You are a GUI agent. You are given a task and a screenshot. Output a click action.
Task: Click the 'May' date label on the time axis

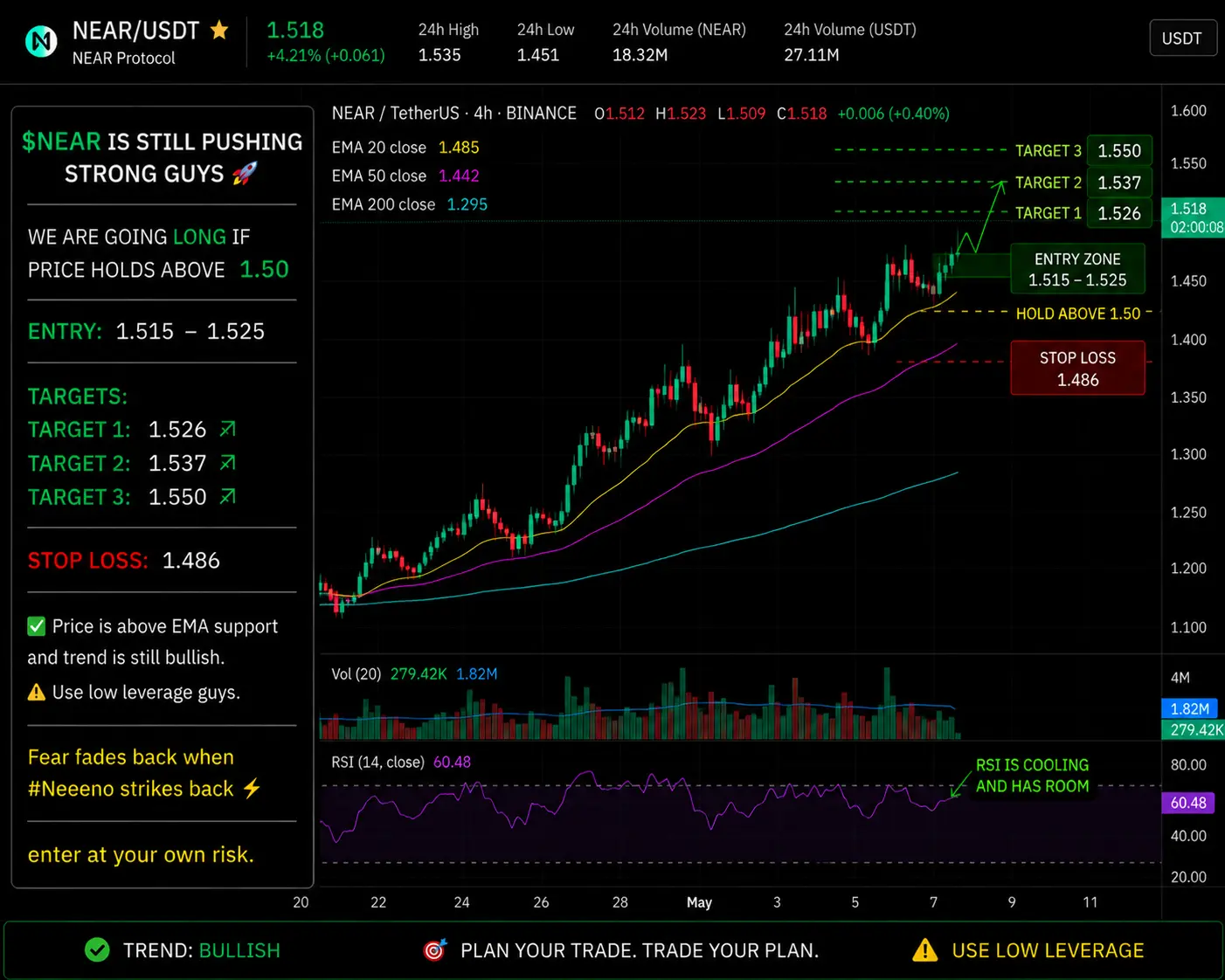click(700, 902)
